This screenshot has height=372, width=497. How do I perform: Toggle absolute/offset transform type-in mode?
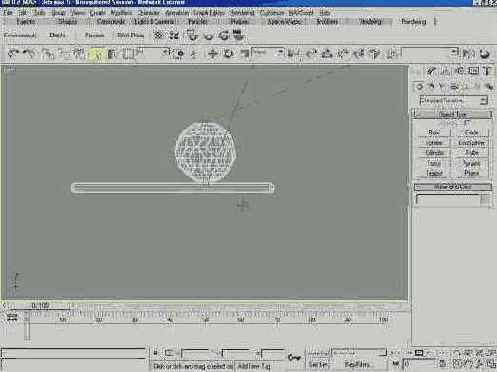pos(169,353)
